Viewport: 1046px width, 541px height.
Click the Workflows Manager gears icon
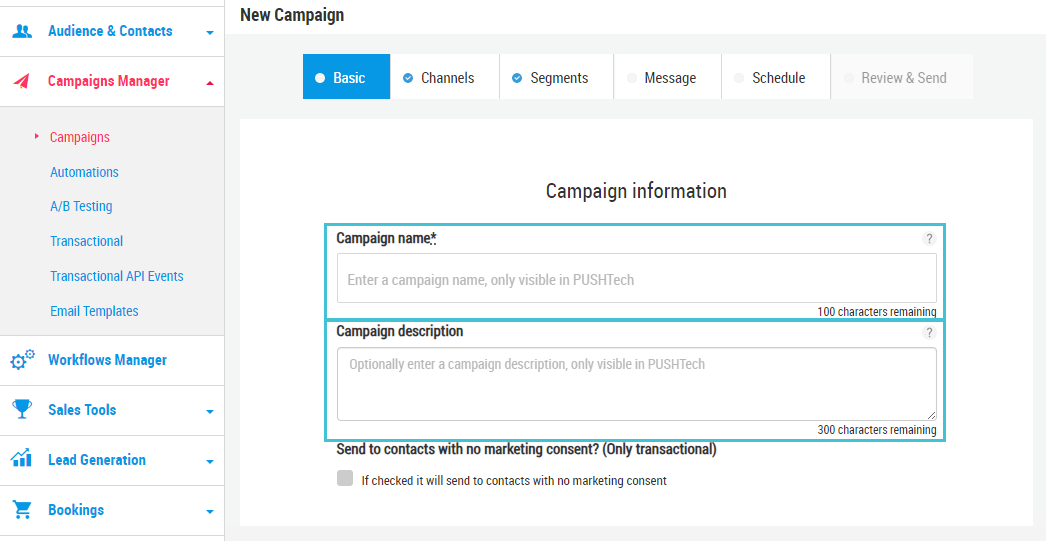click(x=22, y=360)
